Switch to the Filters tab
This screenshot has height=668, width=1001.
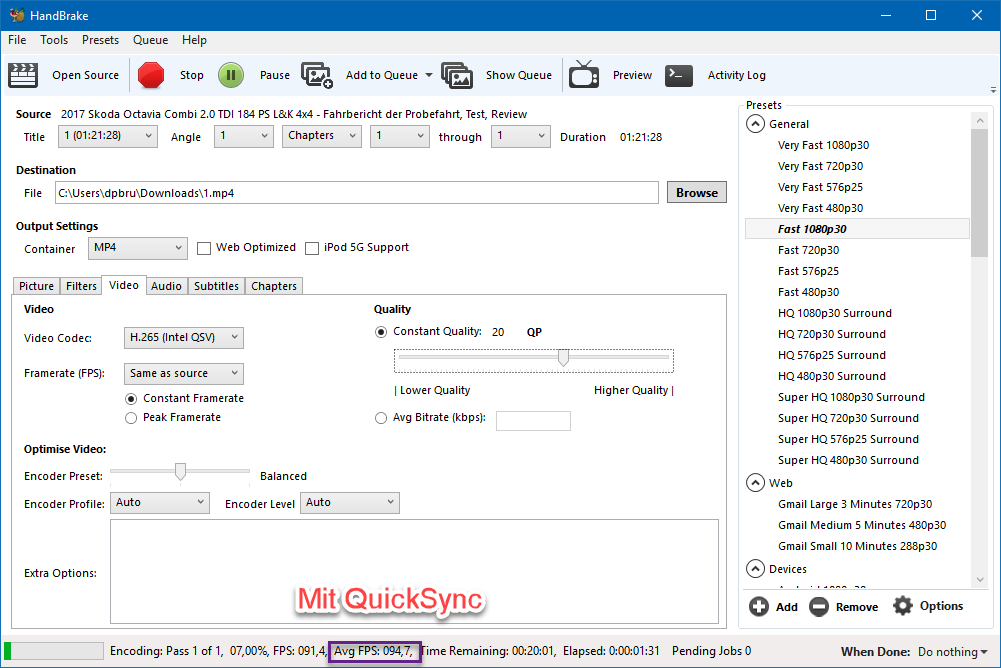click(81, 286)
